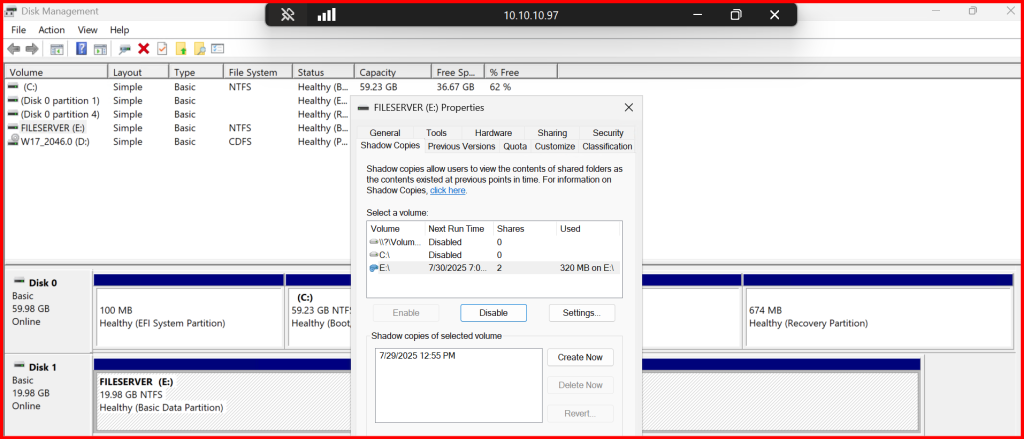This screenshot has width=1024, height=439.
Task: Open the Security tab
Action: [607, 133]
